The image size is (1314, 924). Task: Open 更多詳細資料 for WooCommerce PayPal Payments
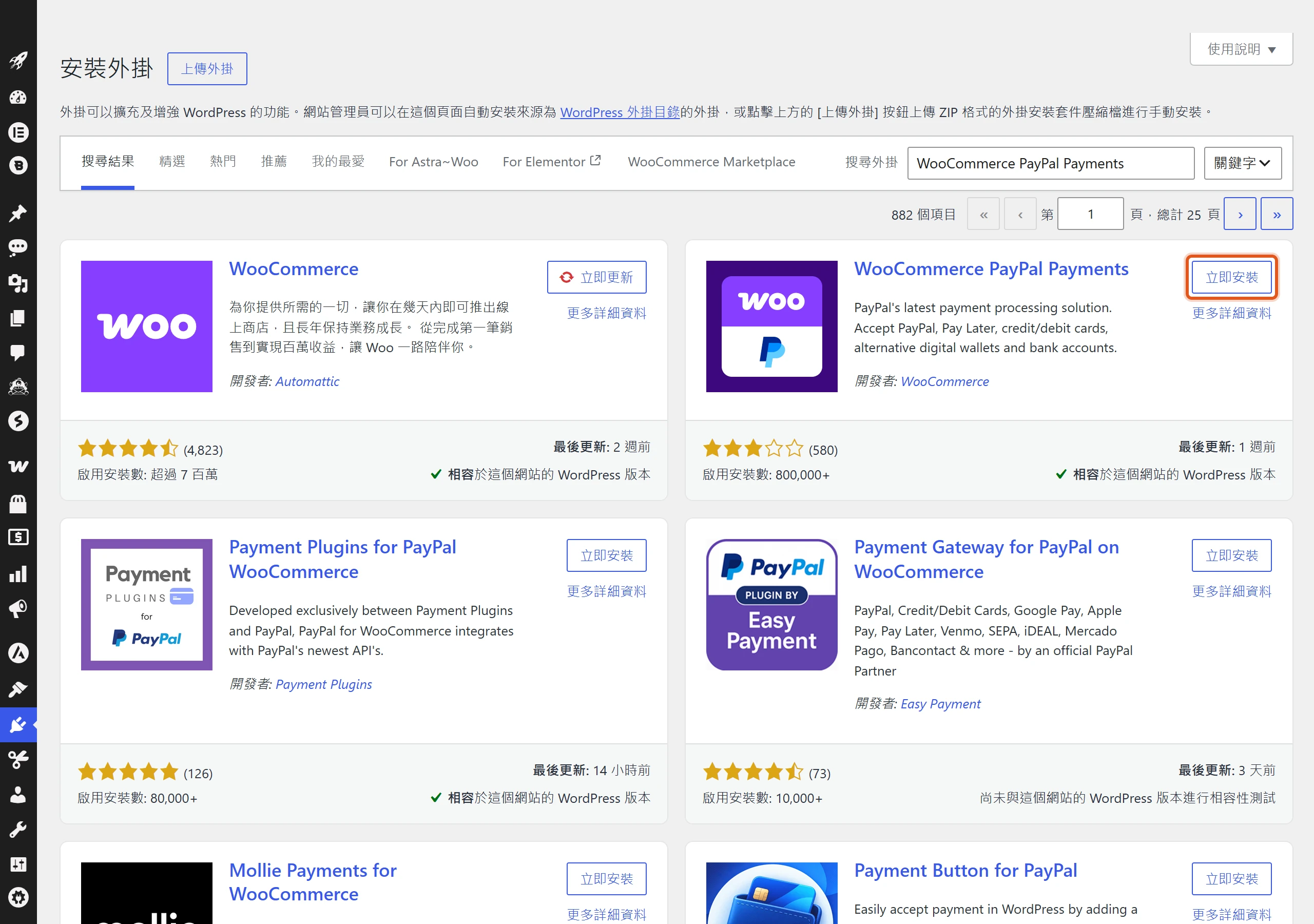1231,313
